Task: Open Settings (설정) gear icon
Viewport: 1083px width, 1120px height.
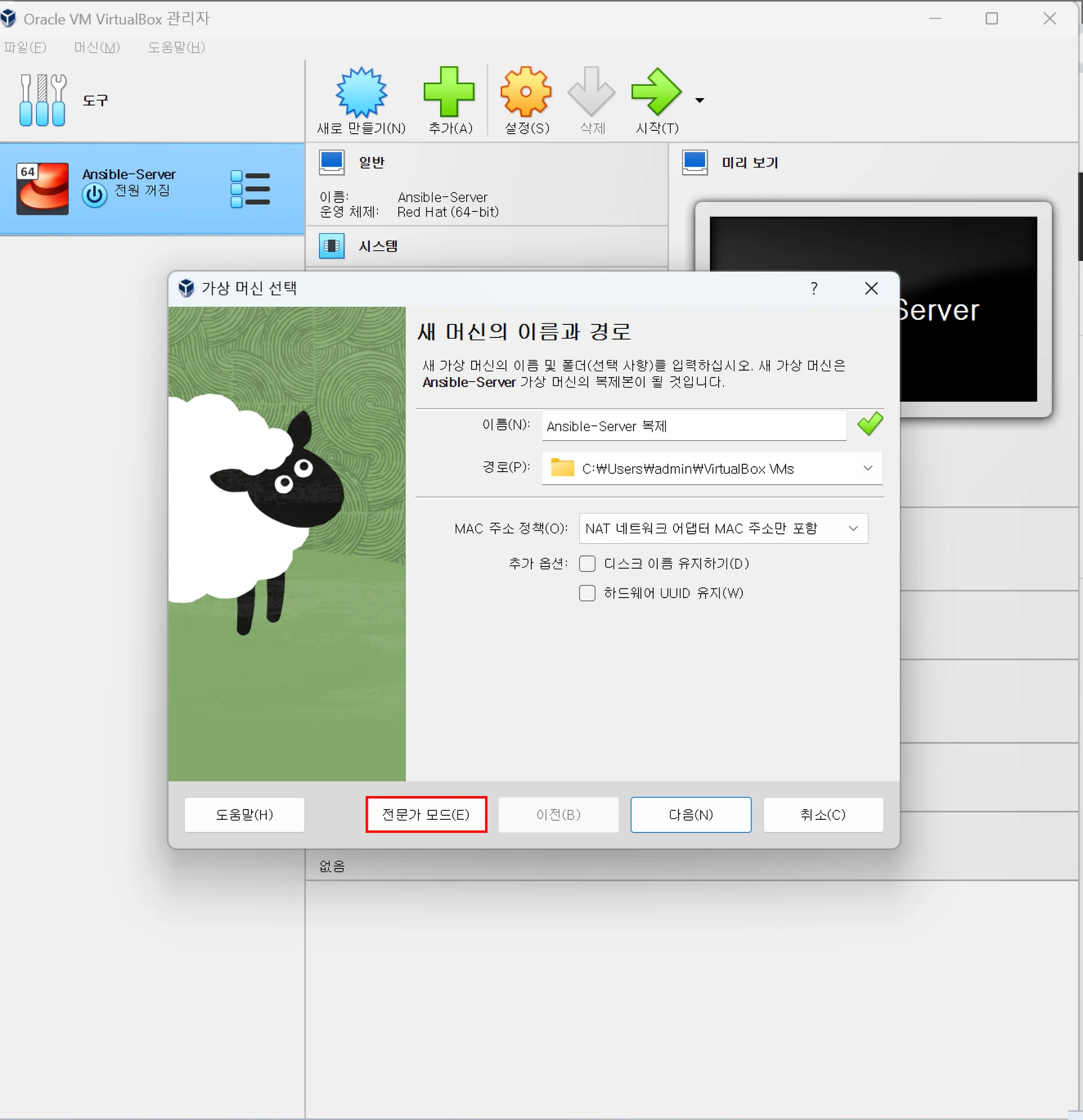Action: pyautogui.click(x=526, y=93)
